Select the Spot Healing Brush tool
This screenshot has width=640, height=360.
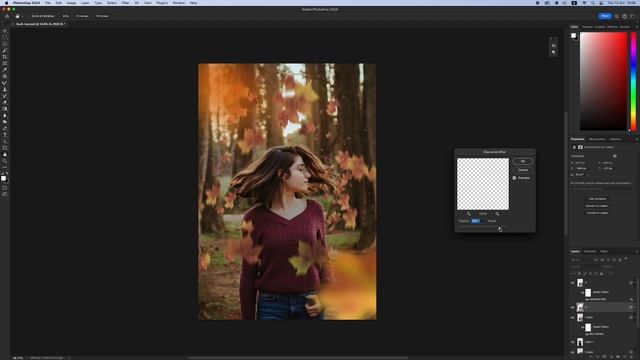click(4, 77)
